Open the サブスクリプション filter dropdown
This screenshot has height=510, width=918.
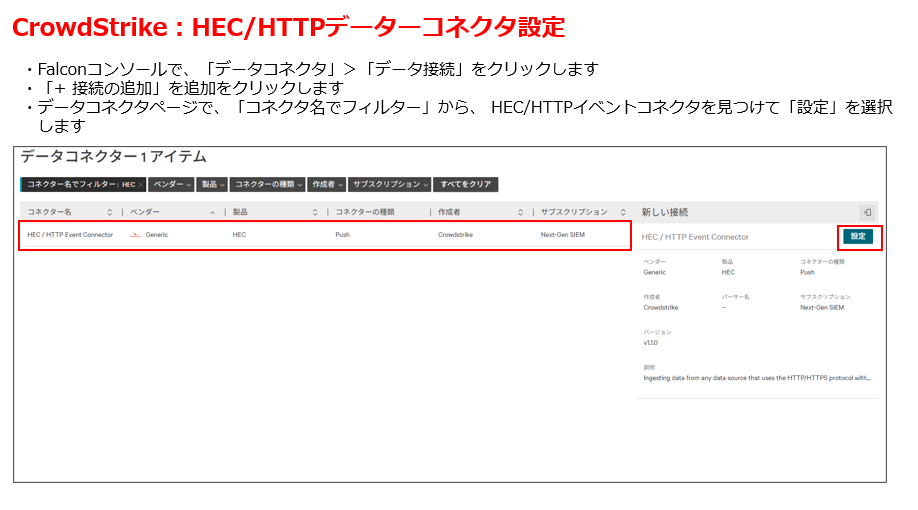(x=390, y=185)
